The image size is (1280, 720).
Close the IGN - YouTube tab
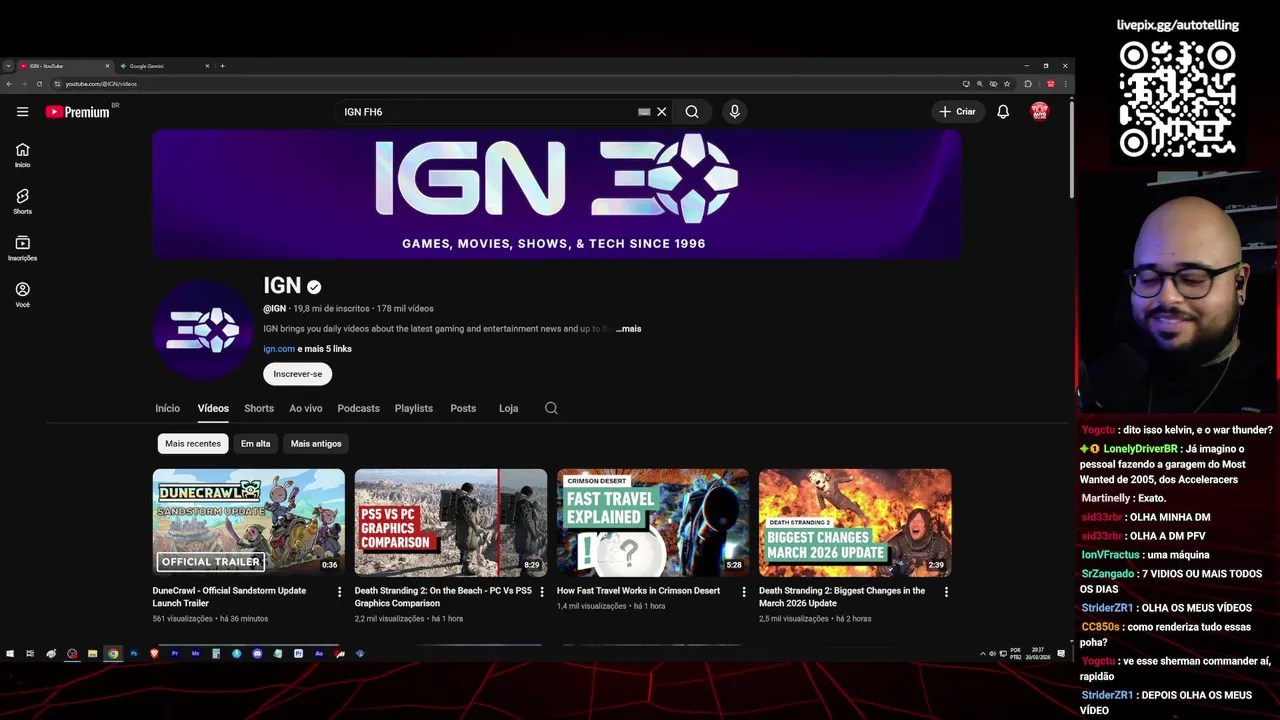(107, 66)
